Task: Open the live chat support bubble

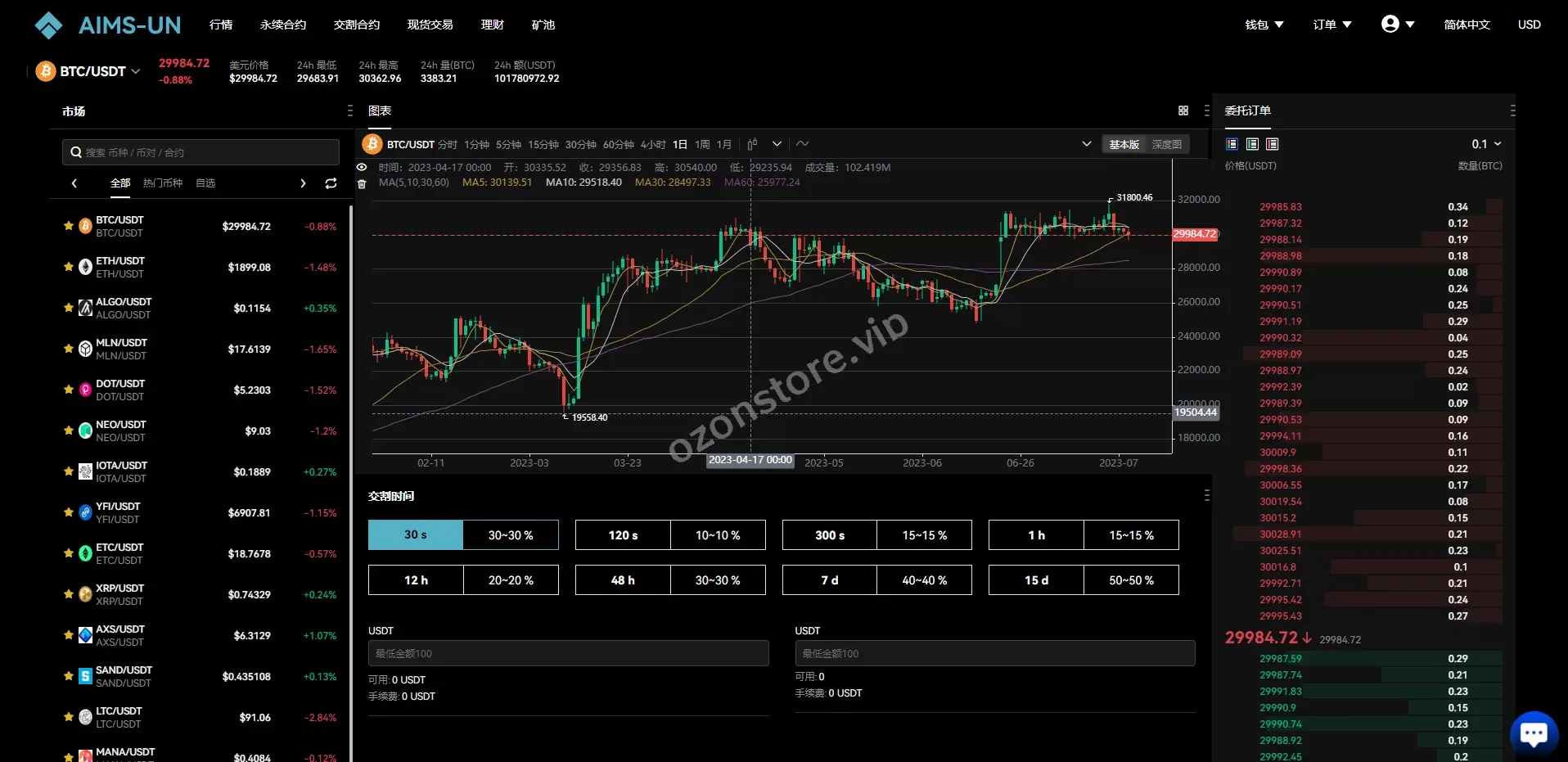Action: coord(1533,733)
